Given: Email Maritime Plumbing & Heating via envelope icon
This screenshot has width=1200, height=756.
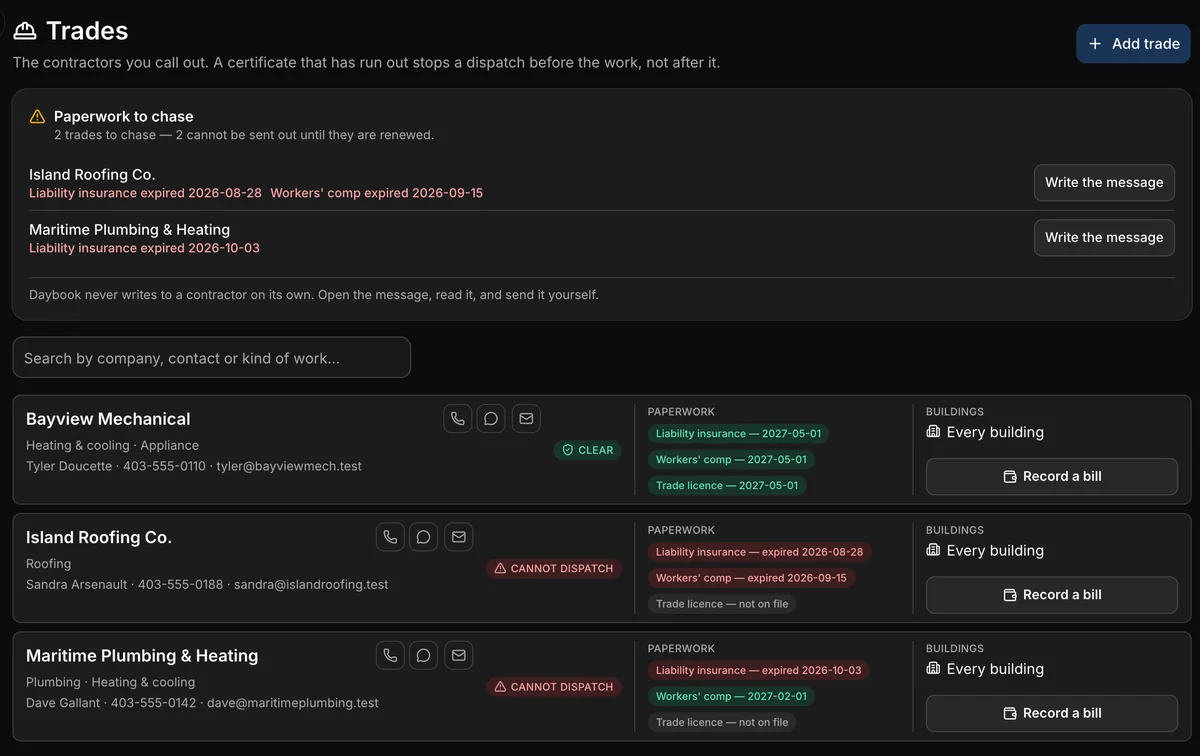Looking at the screenshot, I should pyautogui.click(x=458, y=655).
